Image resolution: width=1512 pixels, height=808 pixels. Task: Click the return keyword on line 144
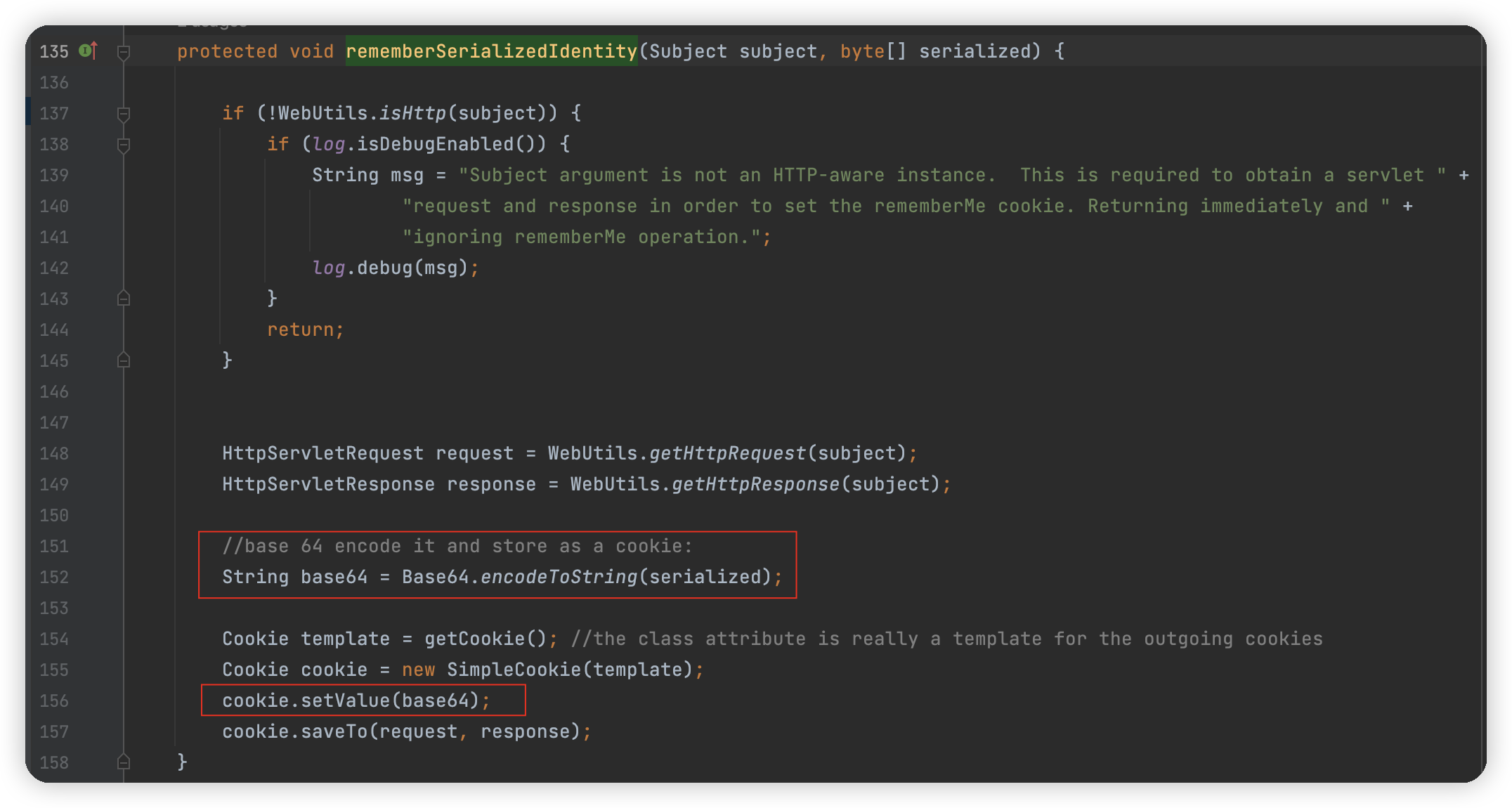(x=300, y=330)
